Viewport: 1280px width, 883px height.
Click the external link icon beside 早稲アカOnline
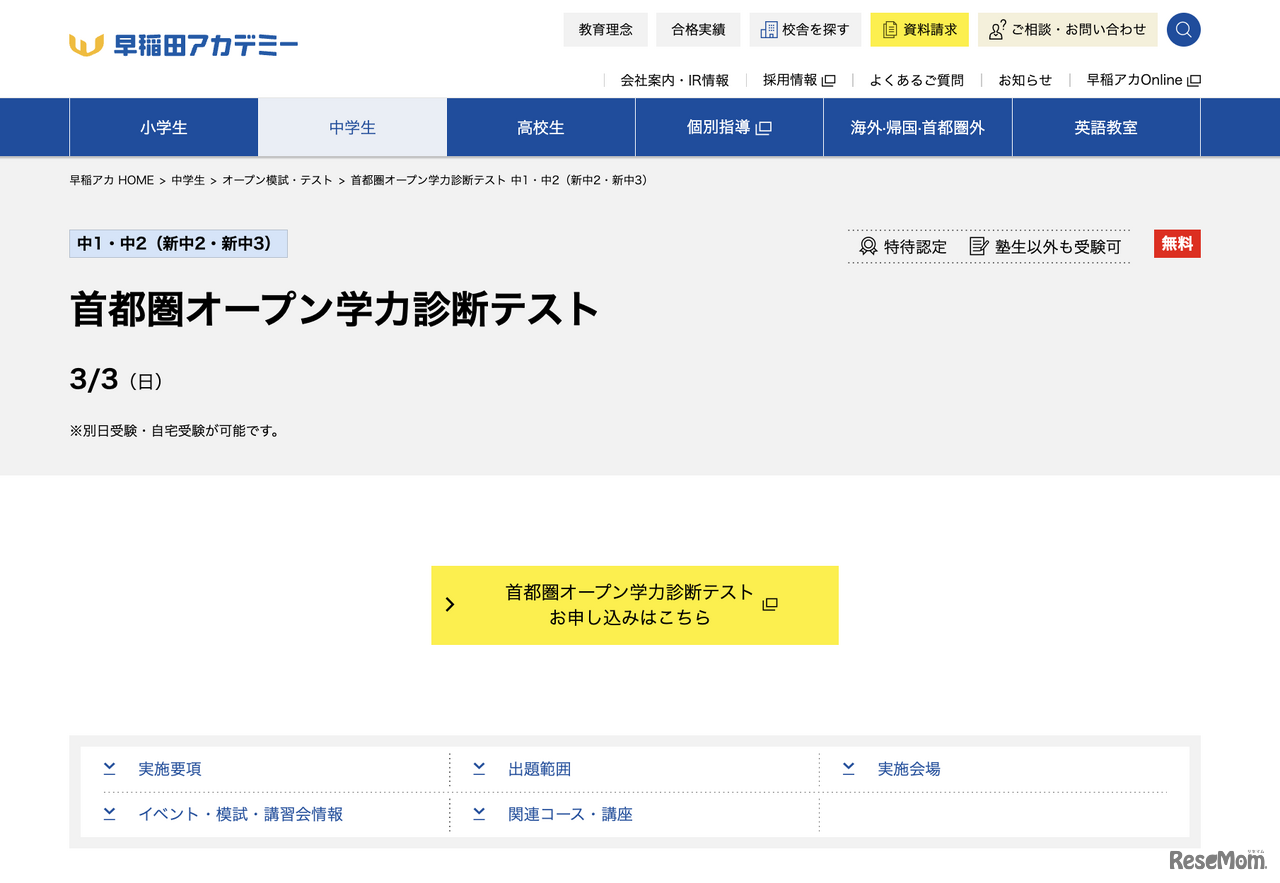1193,81
